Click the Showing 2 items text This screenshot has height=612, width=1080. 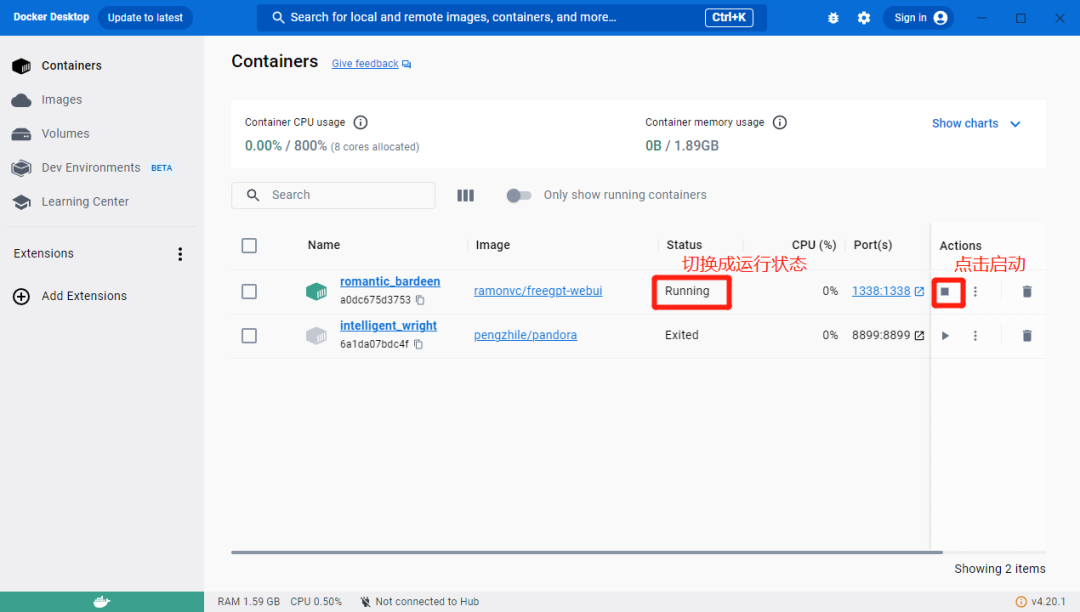point(999,569)
